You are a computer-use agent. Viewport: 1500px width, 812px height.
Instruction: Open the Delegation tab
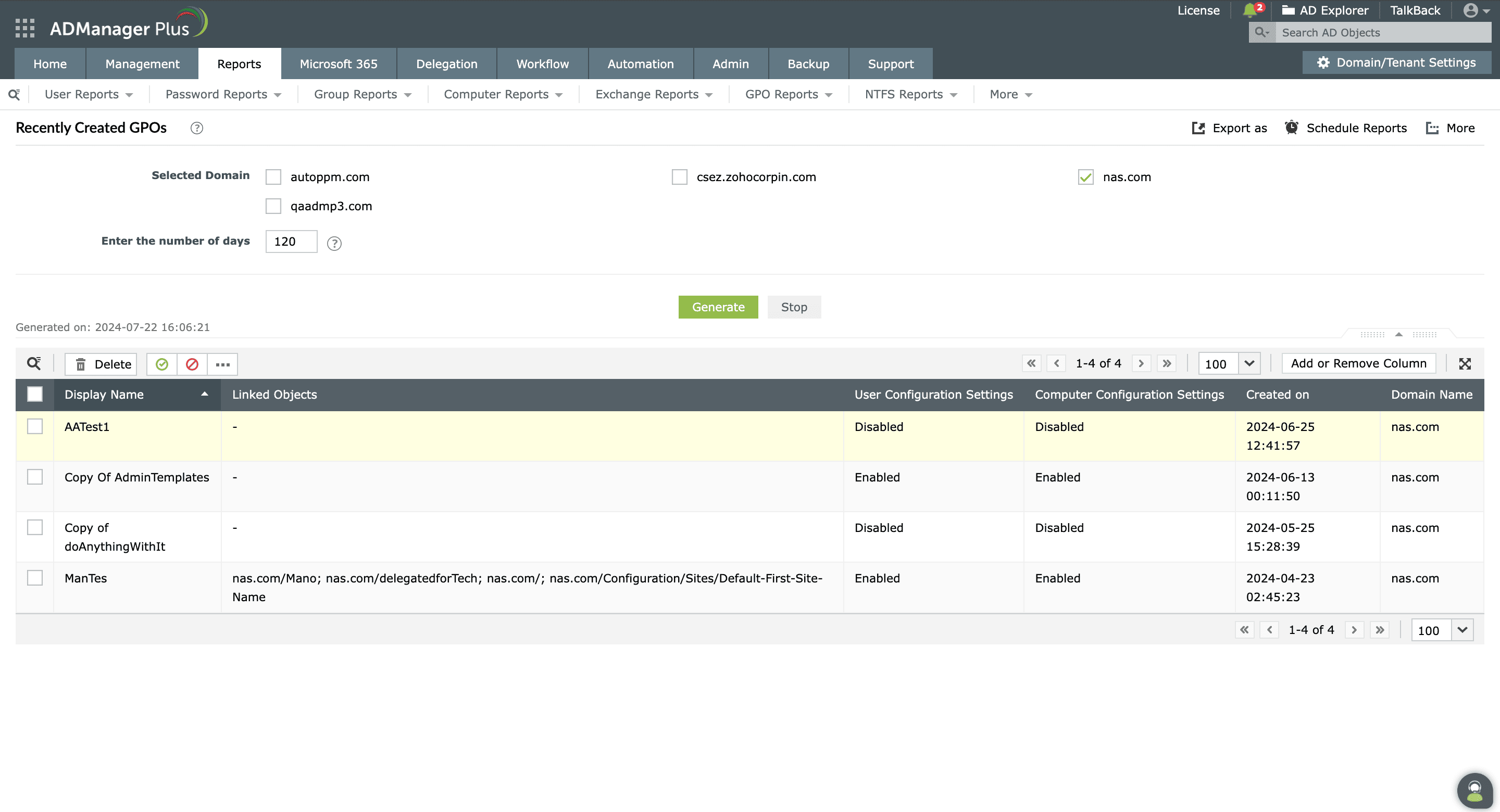pyautogui.click(x=446, y=64)
